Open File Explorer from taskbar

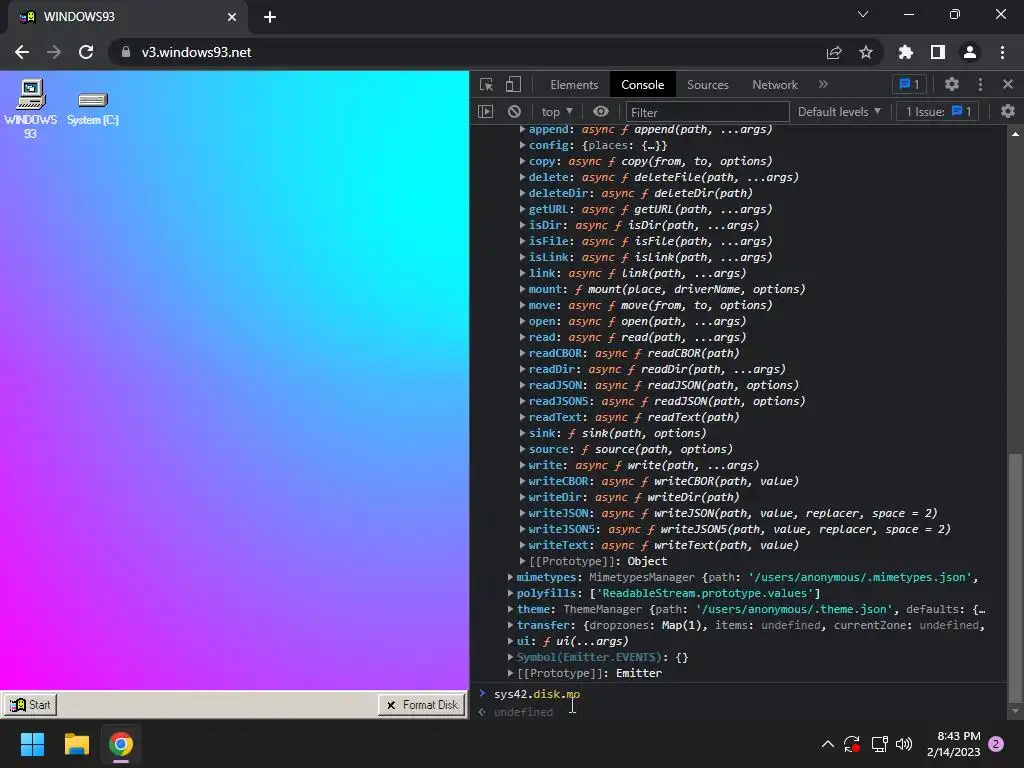click(x=76, y=744)
